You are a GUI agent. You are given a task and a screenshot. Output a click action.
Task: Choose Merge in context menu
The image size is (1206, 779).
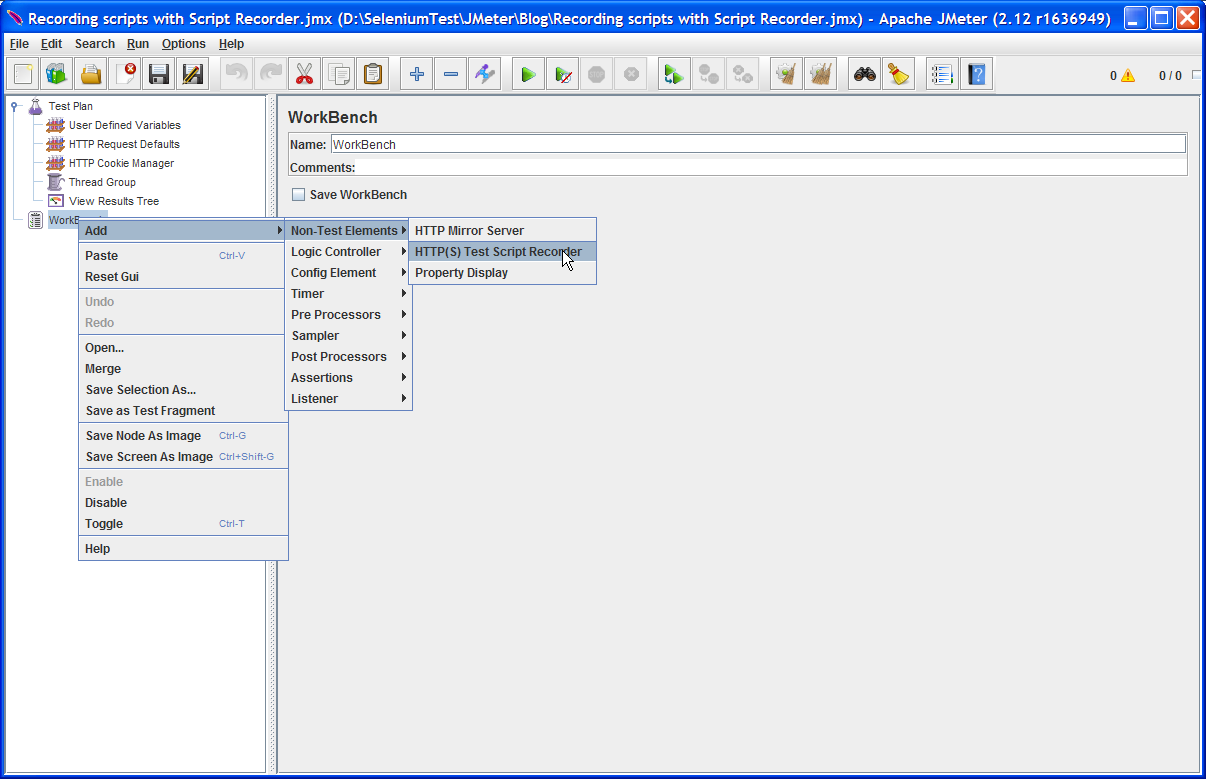tap(183, 368)
